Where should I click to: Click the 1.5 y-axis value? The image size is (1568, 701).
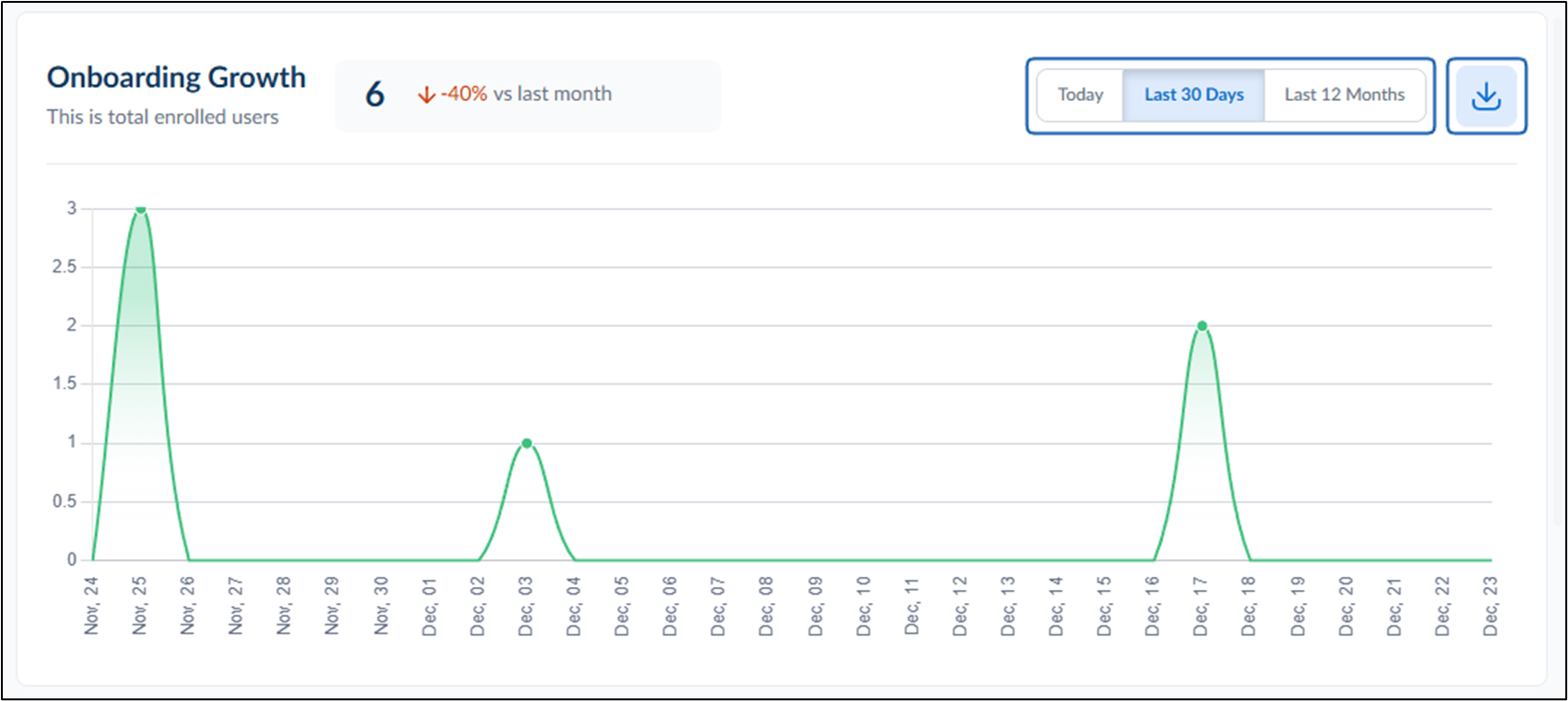(64, 384)
